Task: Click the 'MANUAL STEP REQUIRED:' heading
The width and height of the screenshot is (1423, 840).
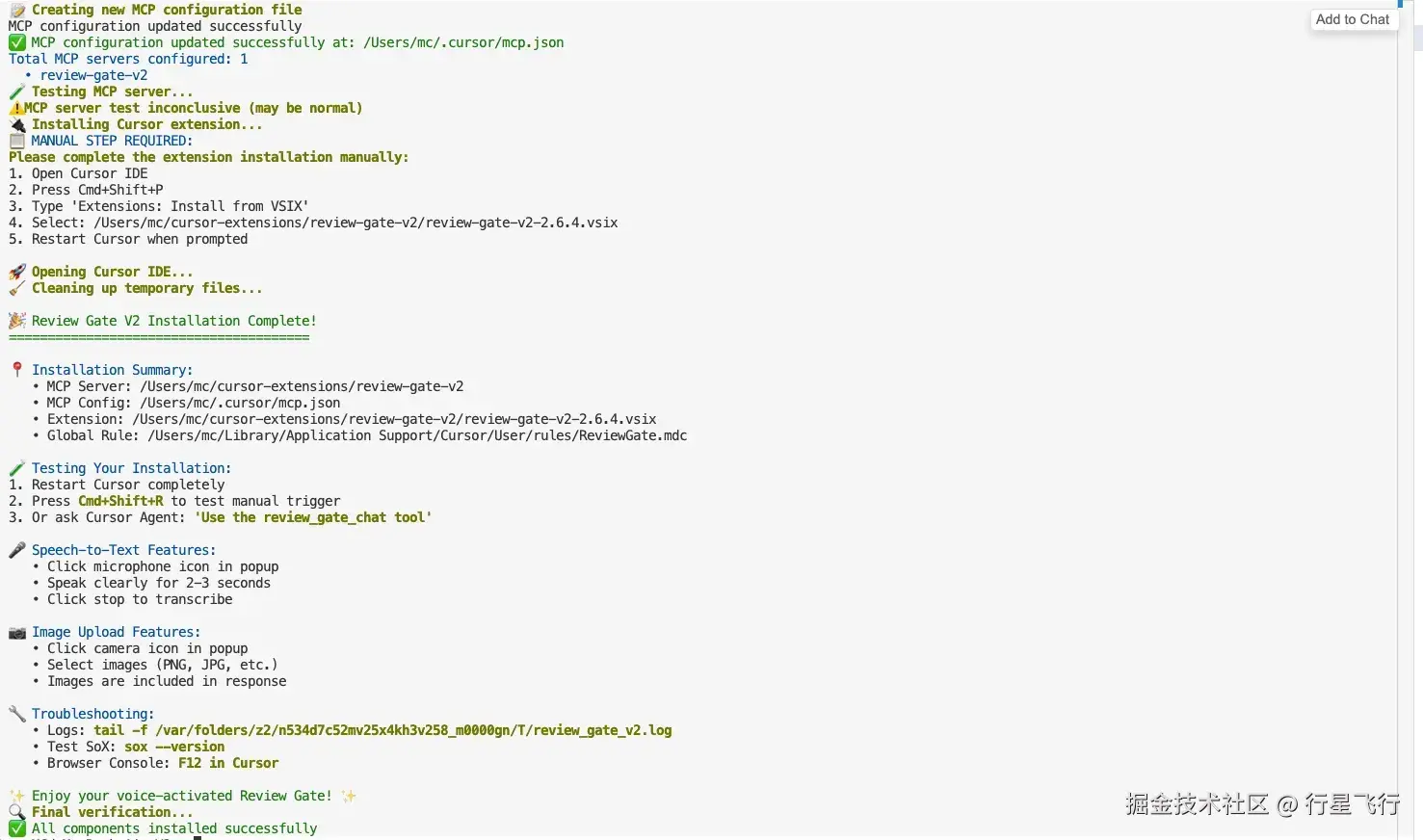Action: tap(112, 141)
